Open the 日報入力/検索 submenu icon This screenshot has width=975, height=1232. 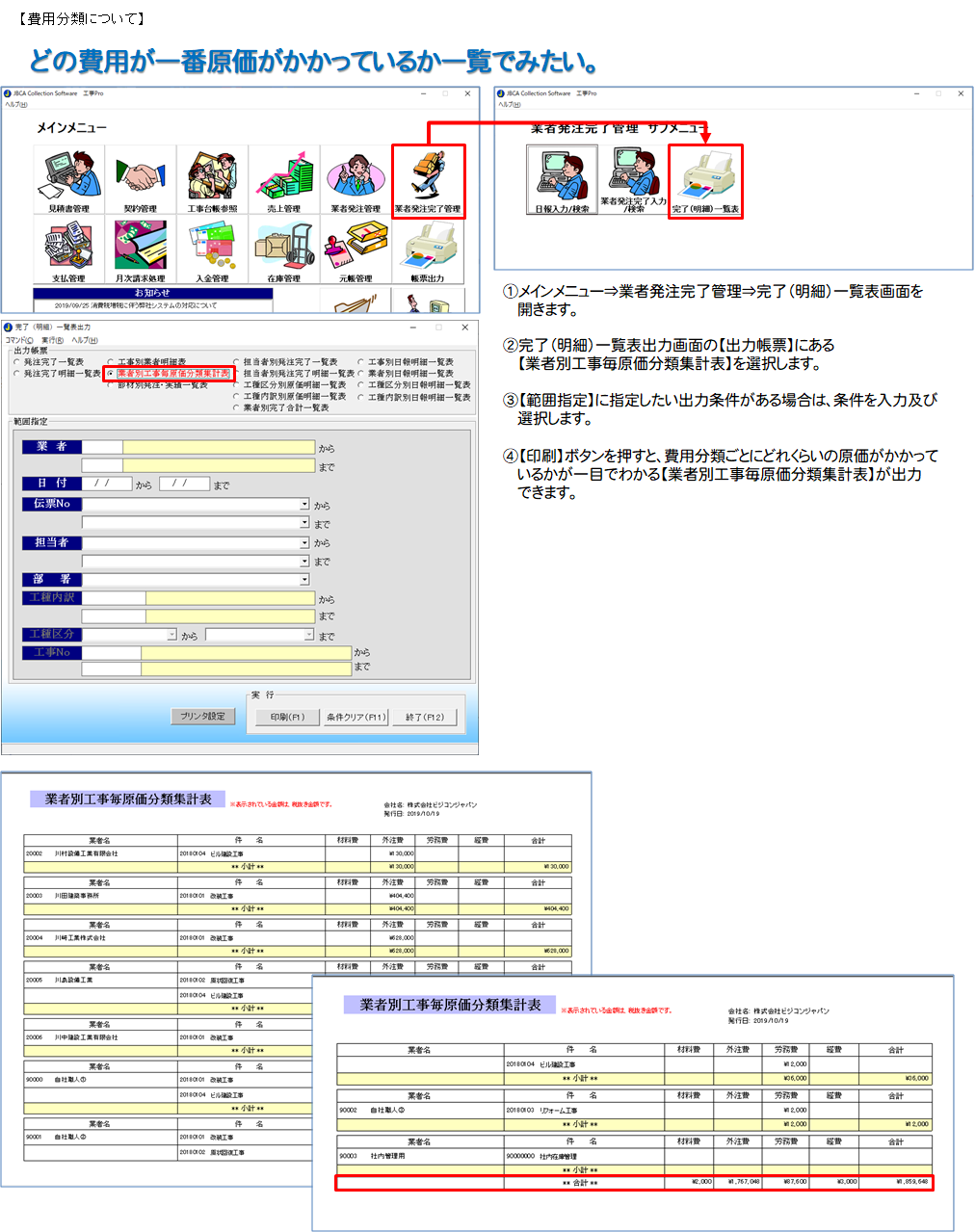tap(562, 180)
